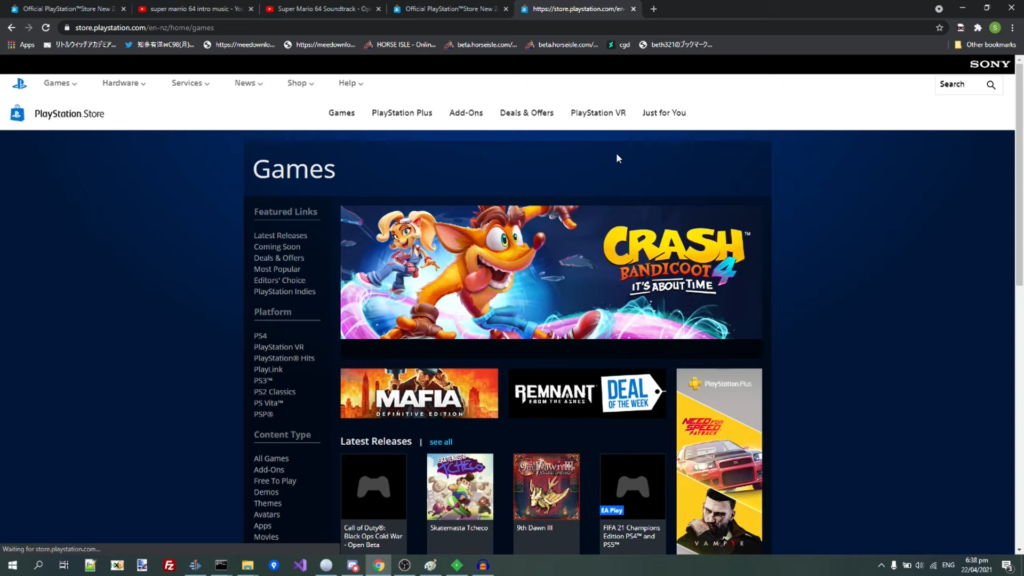
Task: Select Just for You in the store menu
Action: (664, 113)
